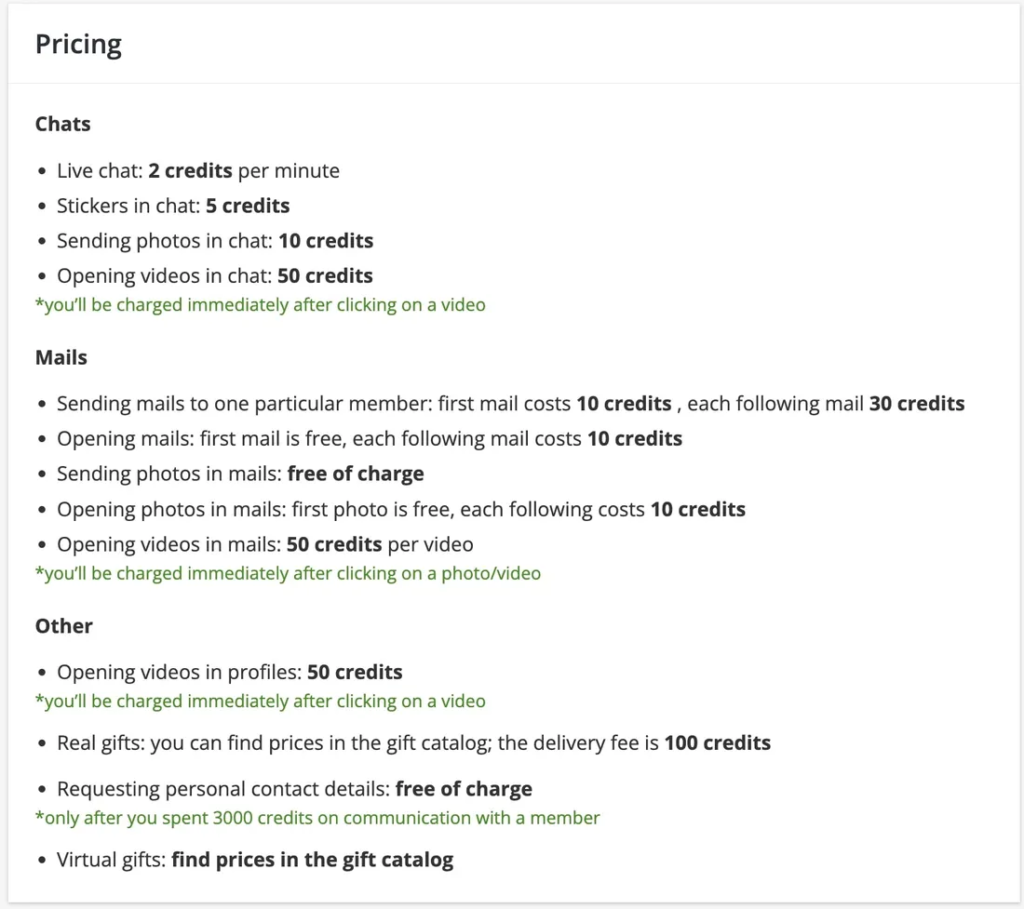Viewport: 1024px width, 909px height.
Task: Select the Opening photos in mails item
Action: pos(401,509)
